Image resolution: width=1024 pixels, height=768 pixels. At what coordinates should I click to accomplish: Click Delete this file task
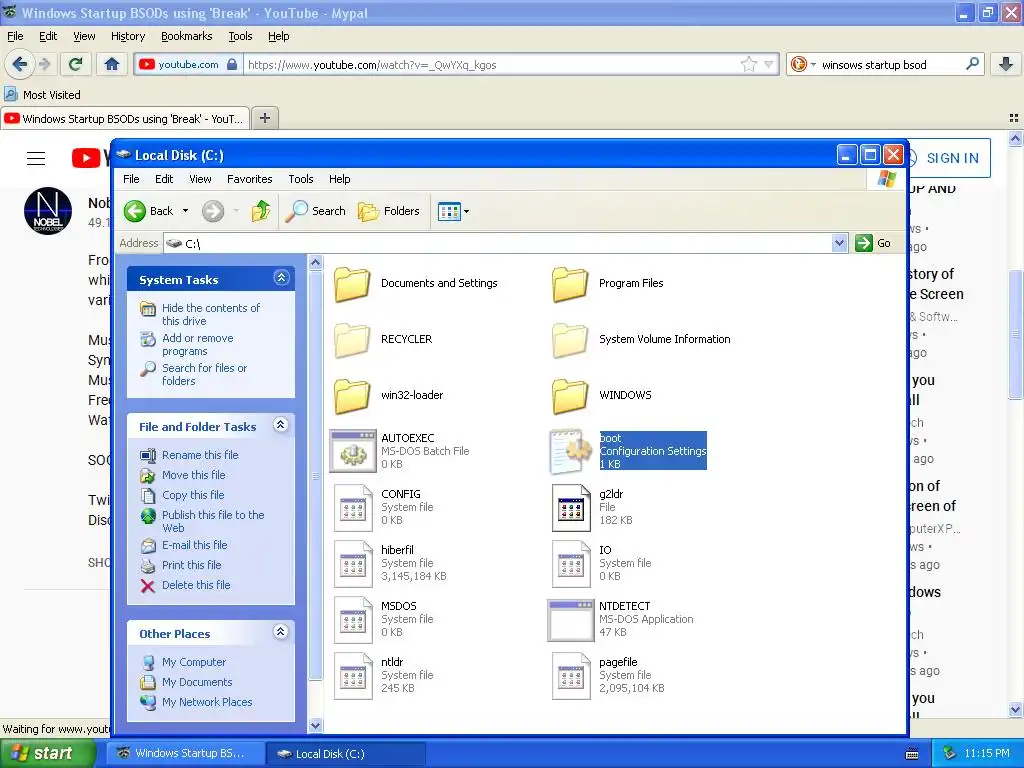196,585
